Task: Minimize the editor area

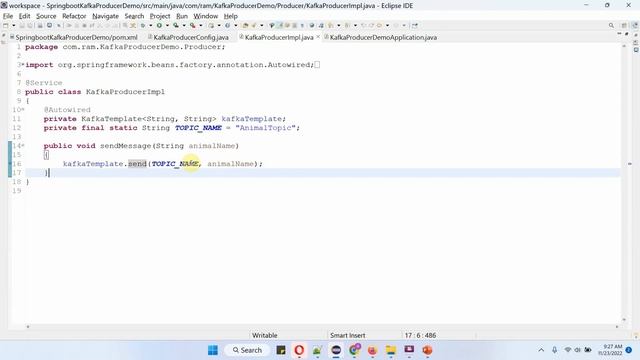Action: (x=619, y=34)
